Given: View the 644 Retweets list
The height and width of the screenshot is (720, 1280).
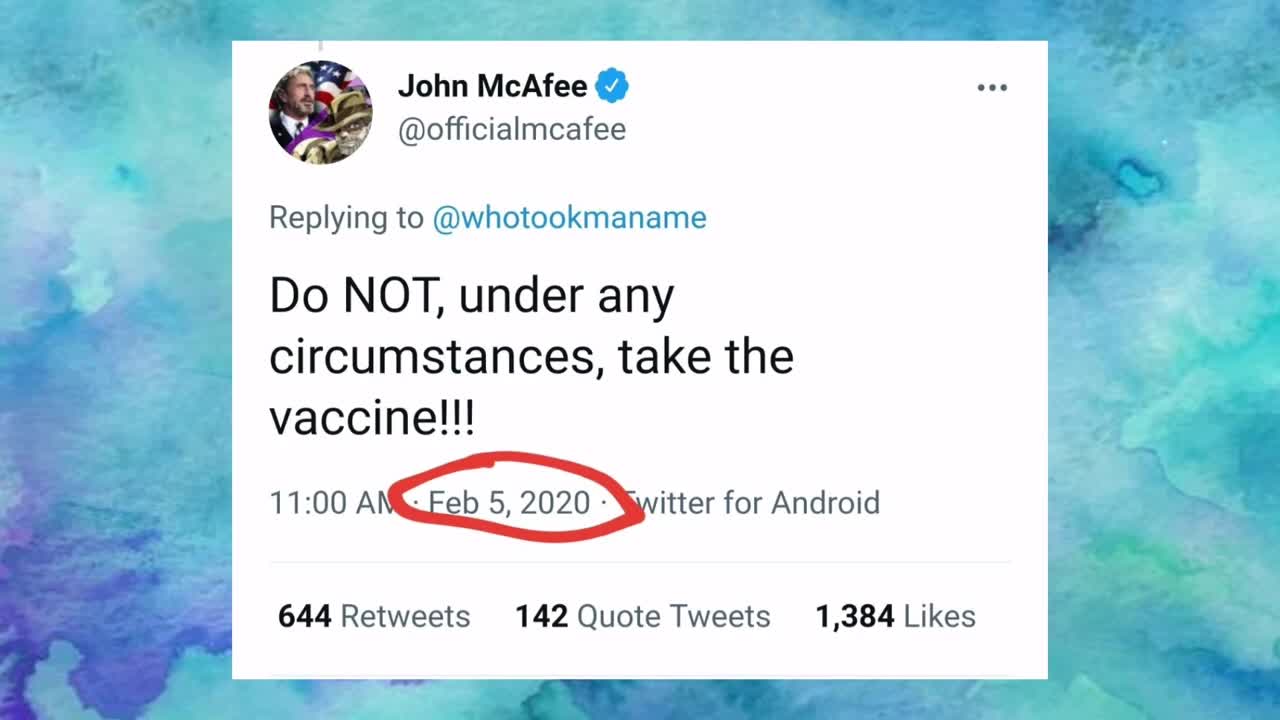Looking at the screenshot, I should click(x=374, y=616).
